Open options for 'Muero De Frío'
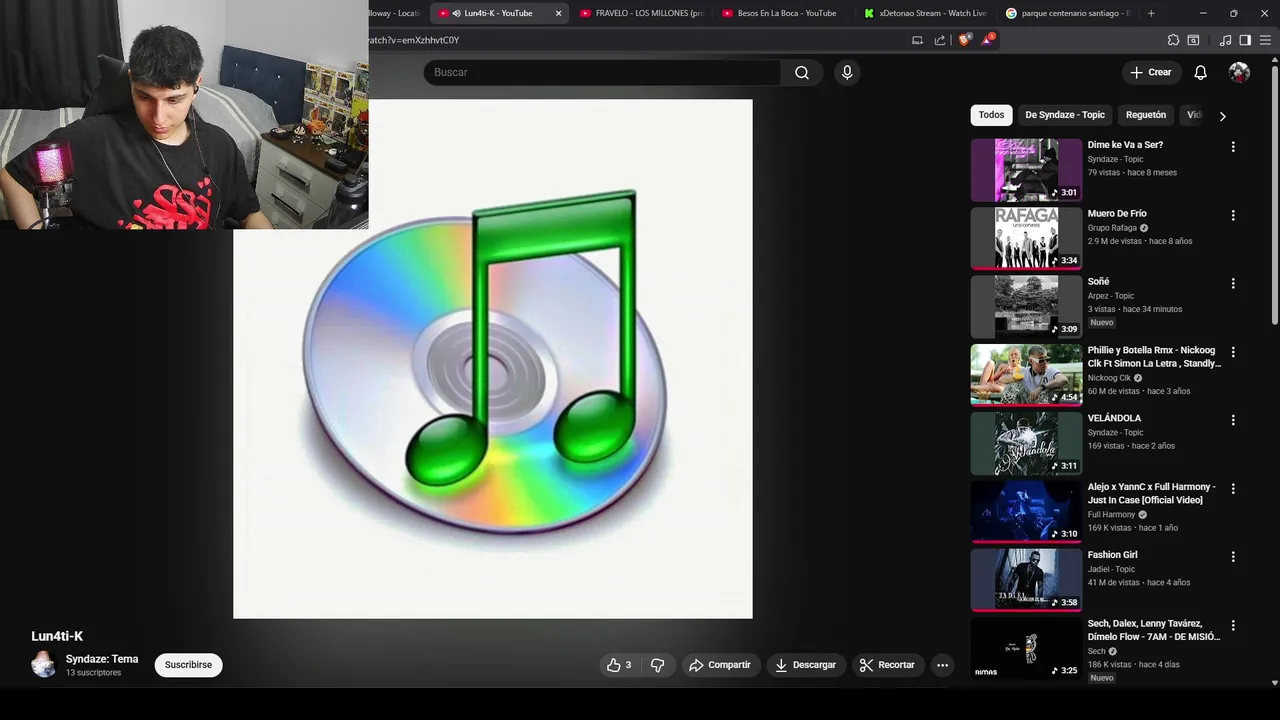 tap(1233, 216)
